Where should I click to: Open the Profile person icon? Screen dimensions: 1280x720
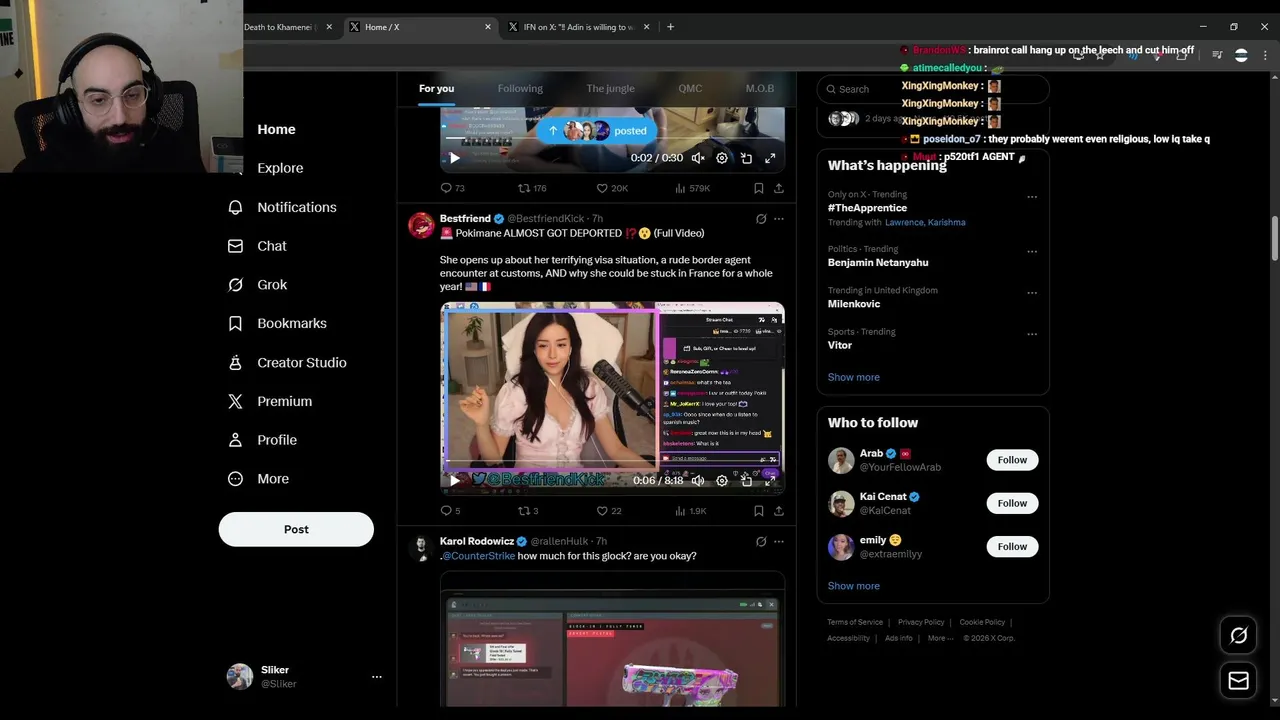tap(235, 440)
